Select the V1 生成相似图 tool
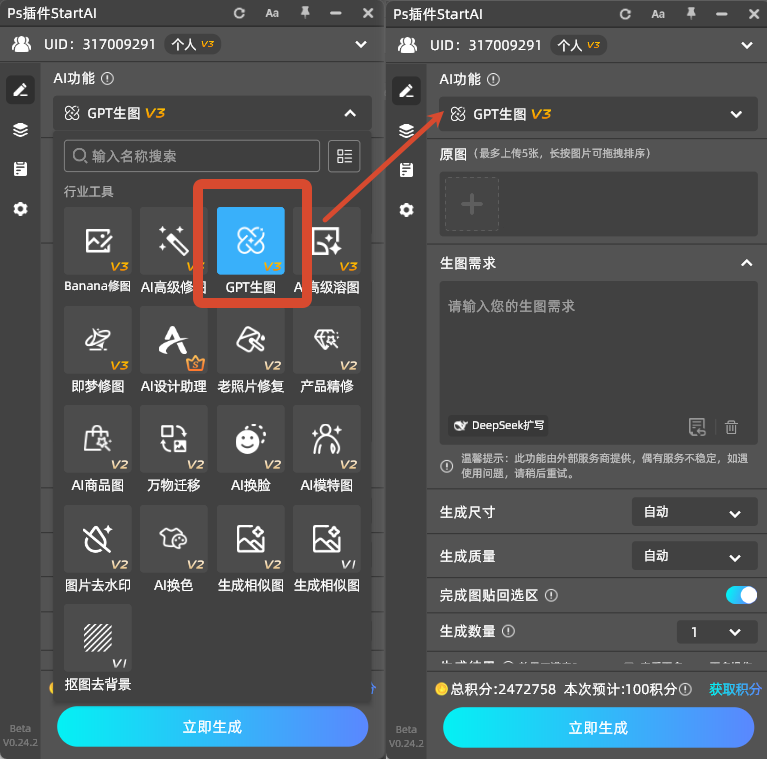767x759 pixels. pos(327,539)
